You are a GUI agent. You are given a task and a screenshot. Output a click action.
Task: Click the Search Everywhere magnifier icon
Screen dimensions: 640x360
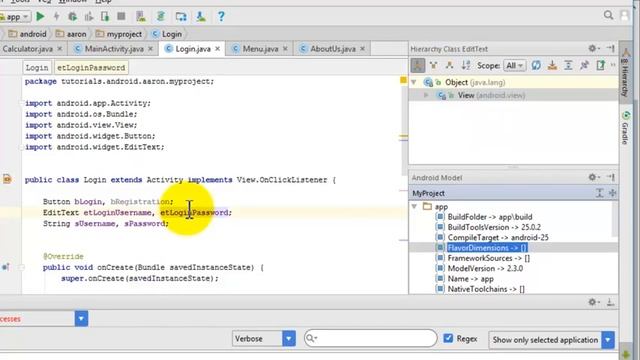point(608,16)
